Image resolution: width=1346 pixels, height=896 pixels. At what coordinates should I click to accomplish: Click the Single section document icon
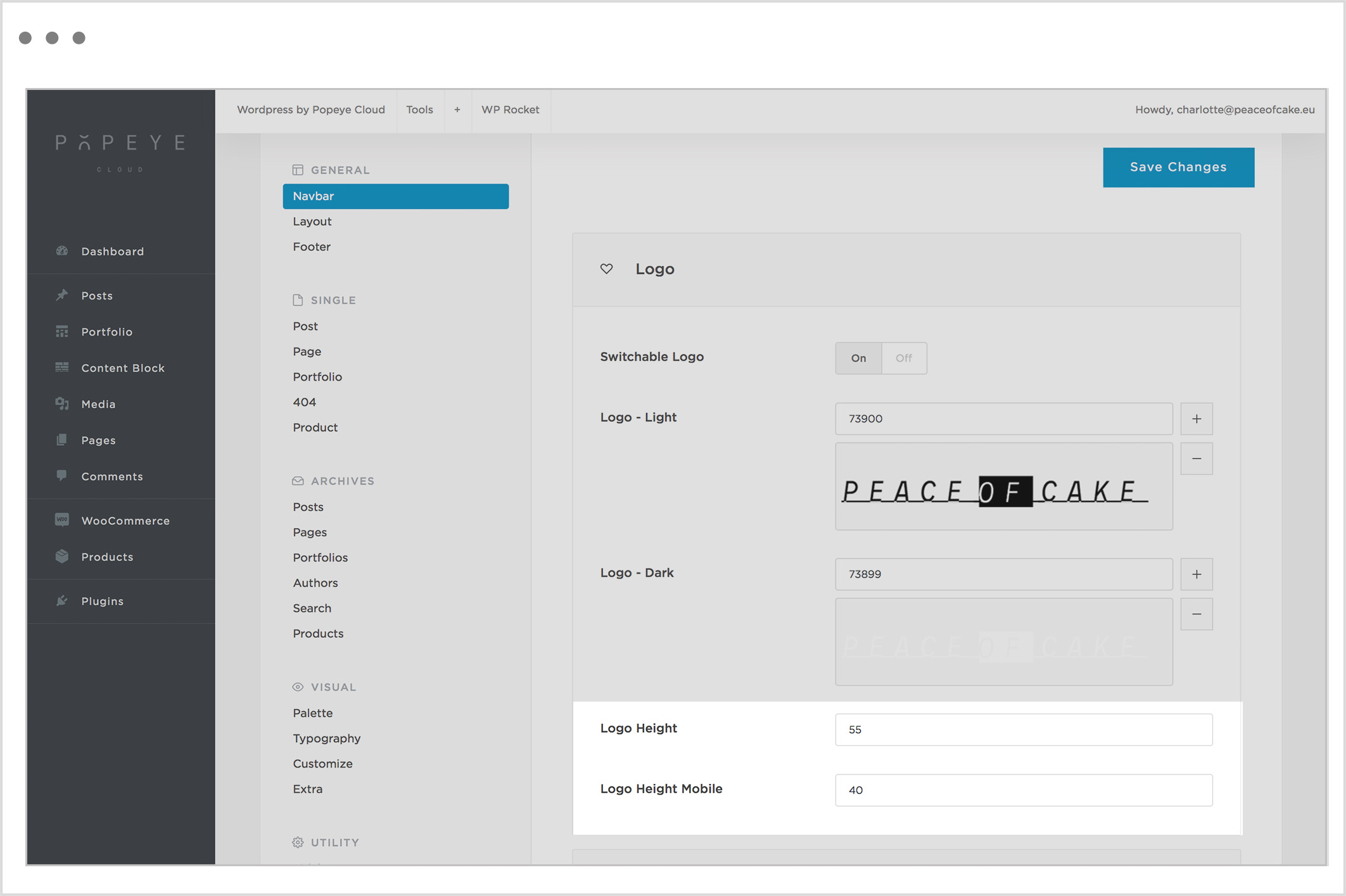coord(298,300)
